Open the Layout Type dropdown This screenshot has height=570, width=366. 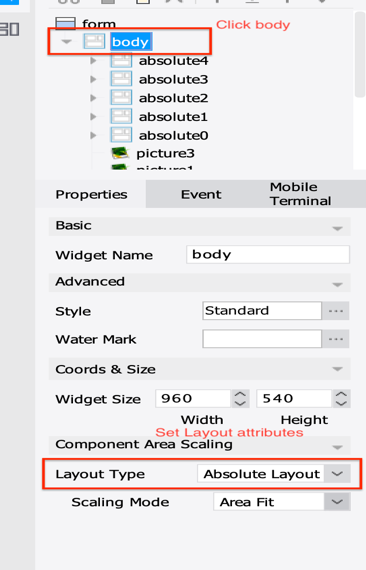337,474
